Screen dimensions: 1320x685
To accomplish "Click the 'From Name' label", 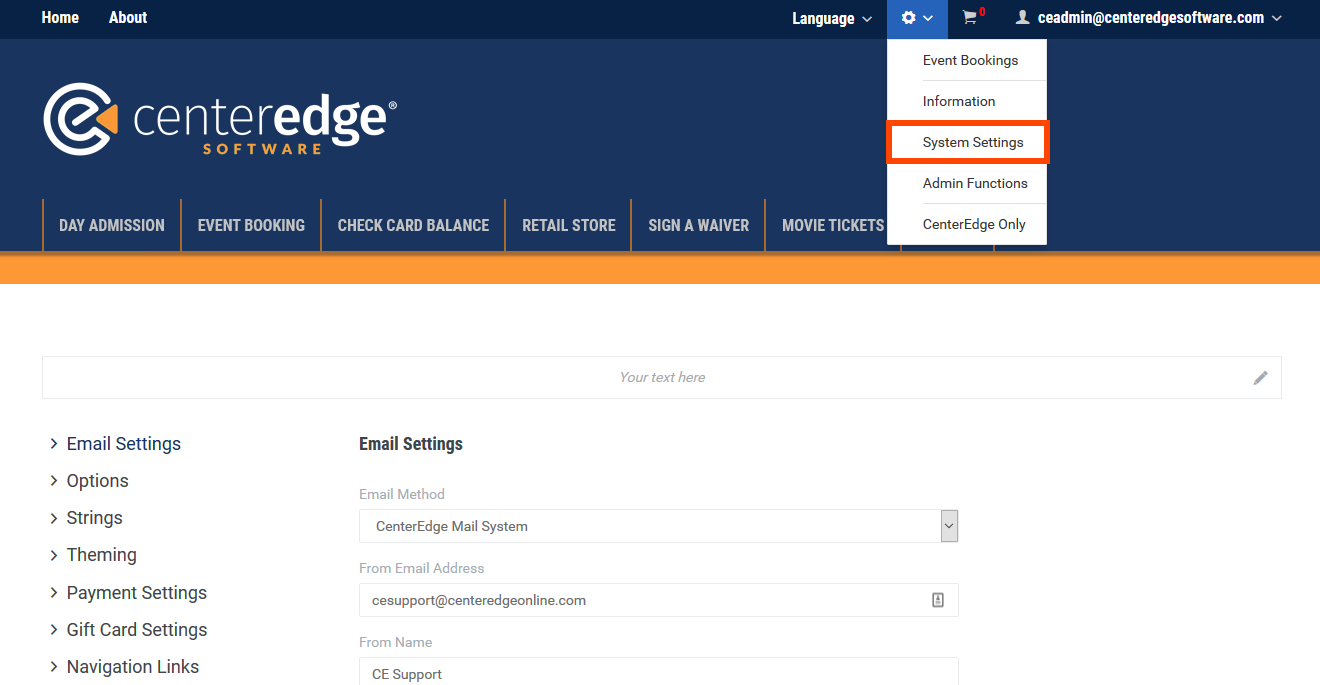I will (396, 642).
